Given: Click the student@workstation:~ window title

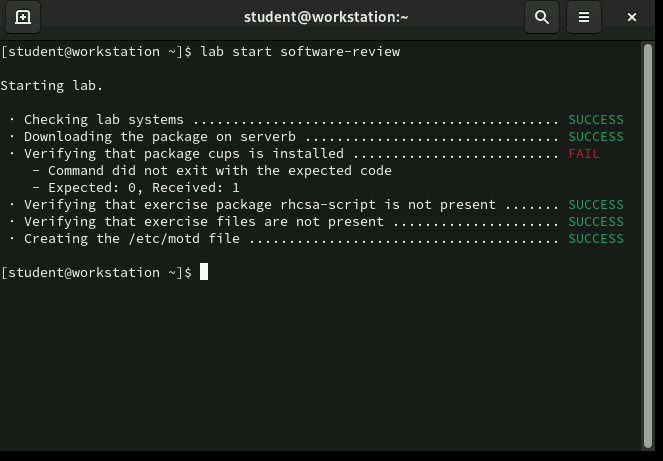Looking at the screenshot, I should click(x=326, y=17).
